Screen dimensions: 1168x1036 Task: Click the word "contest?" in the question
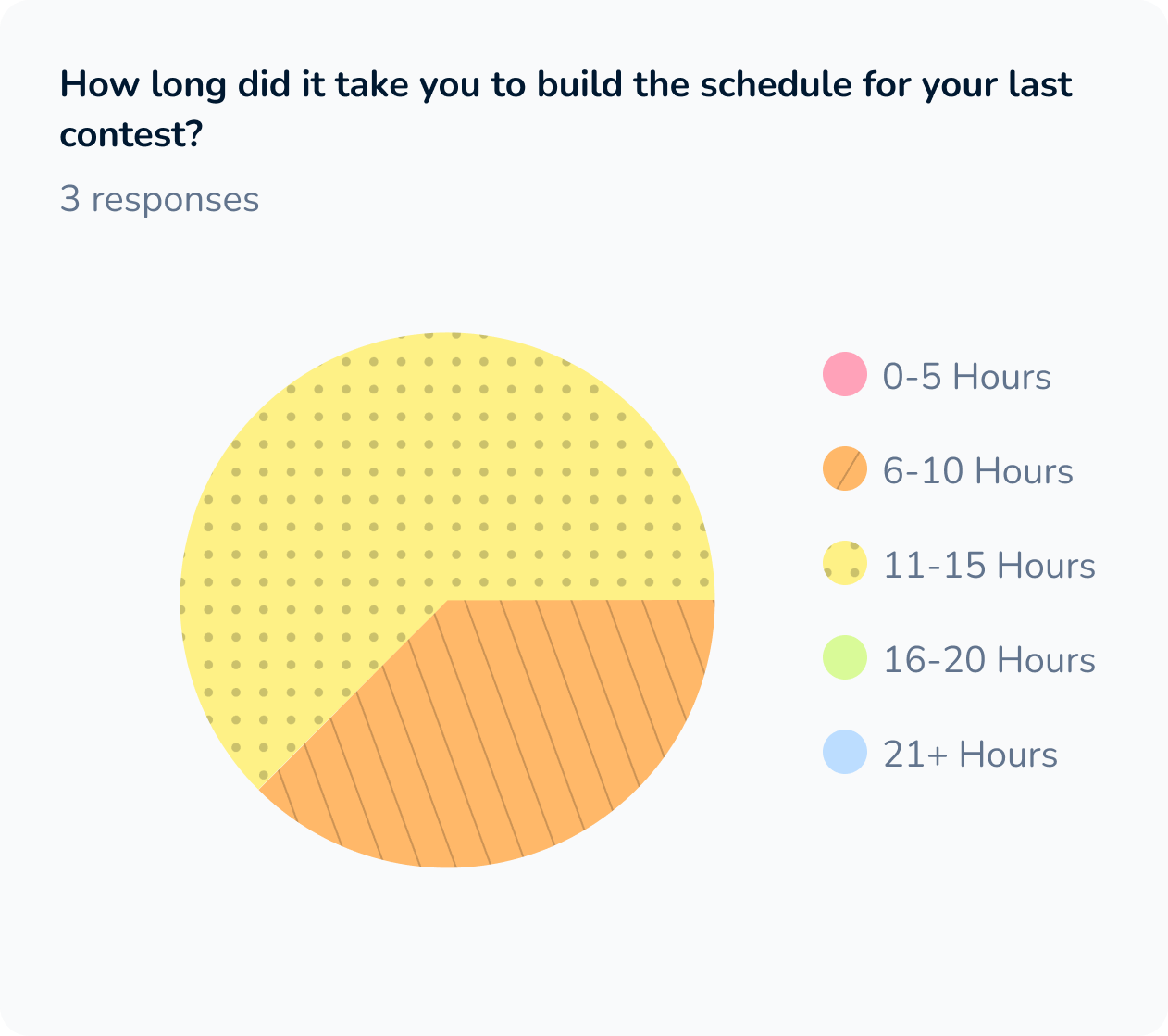(x=131, y=135)
